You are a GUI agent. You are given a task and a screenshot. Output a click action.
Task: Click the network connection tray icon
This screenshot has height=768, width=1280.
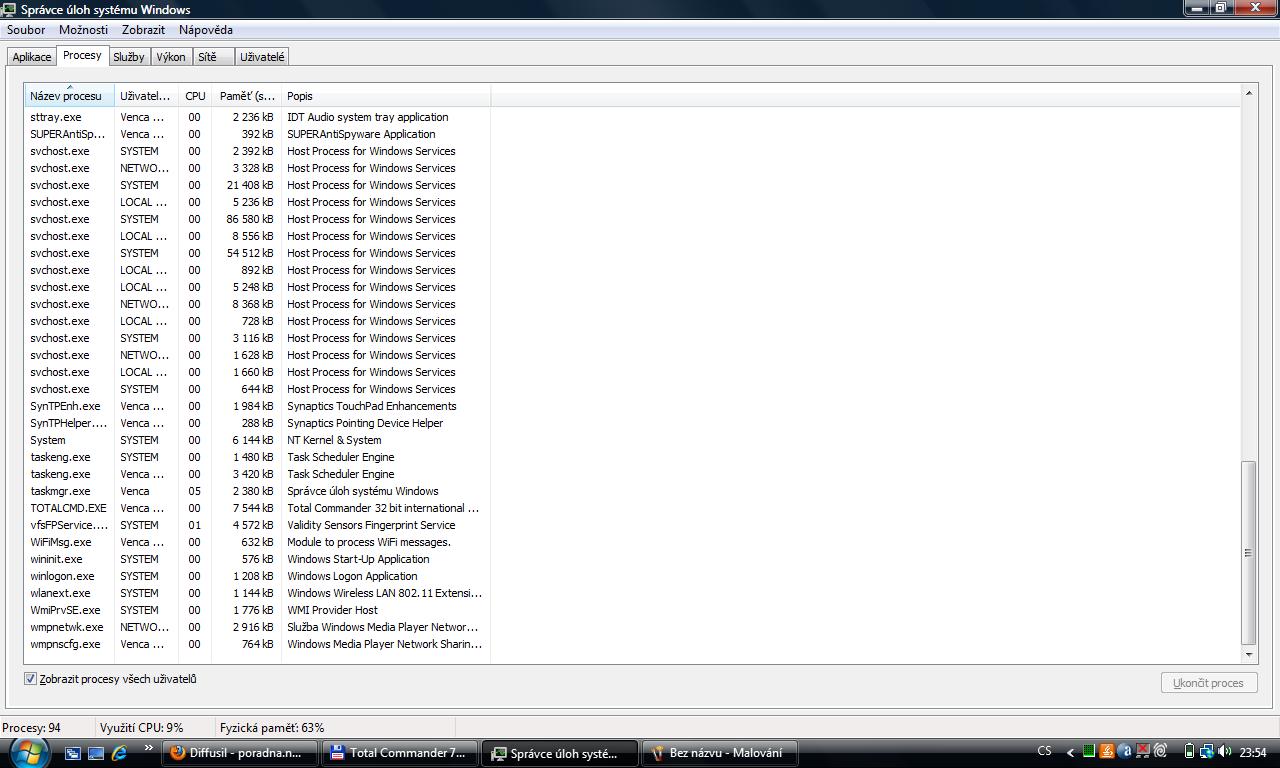[1207, 752]
